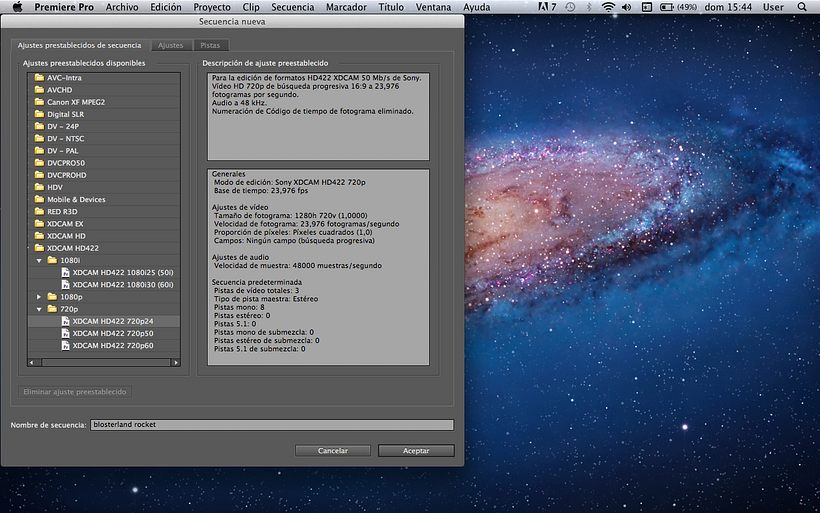Click the Bluetooth menu bar icon

point(589,7)
